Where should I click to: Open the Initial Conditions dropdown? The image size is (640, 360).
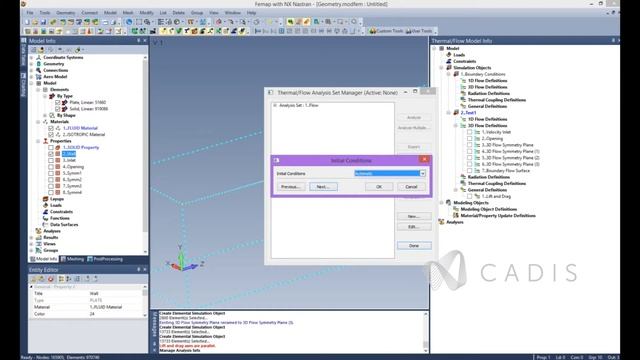423,173
